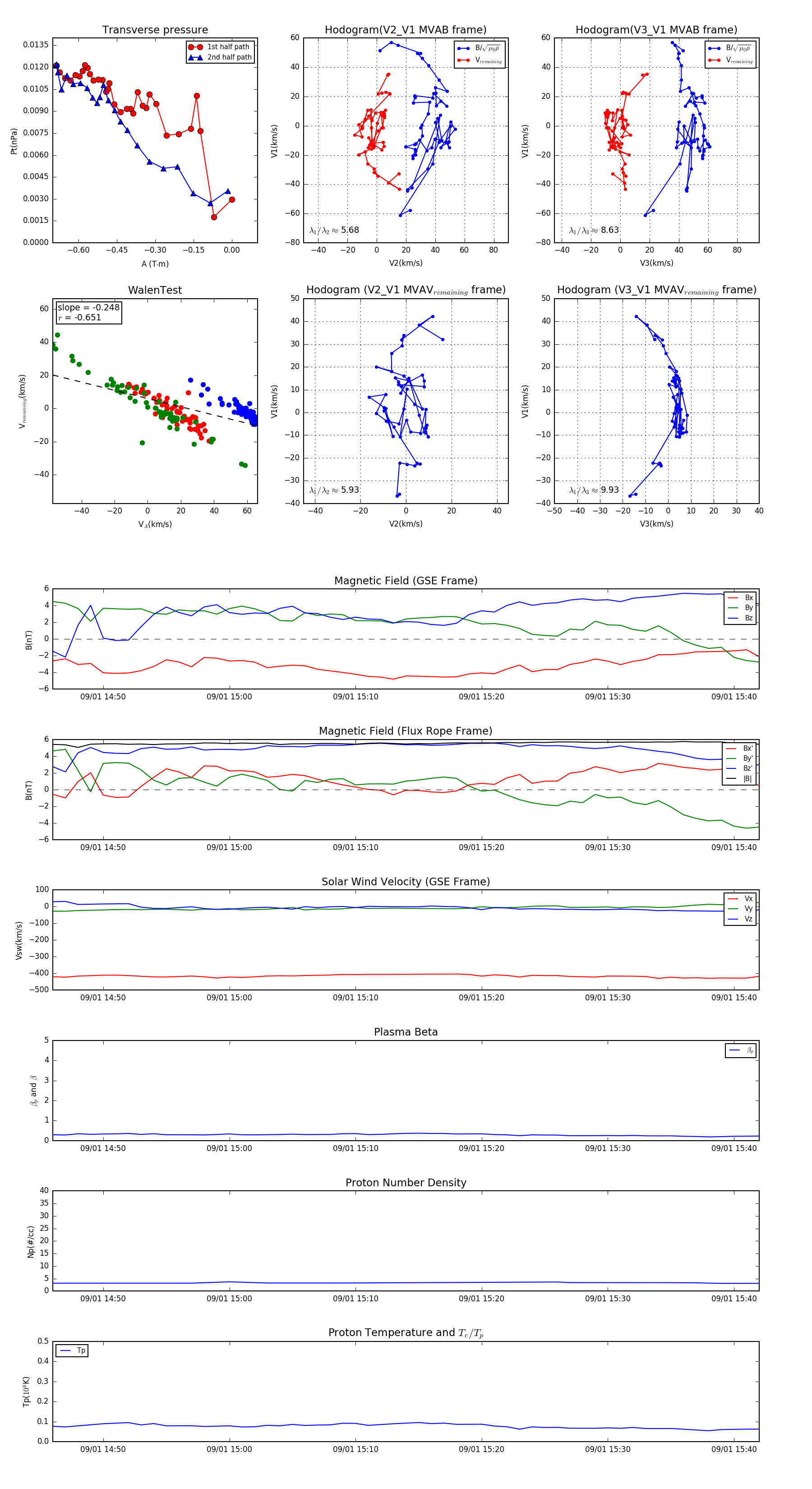Click the "Bx'" legend entry in Flux Rope plot

[x=739, y=748]
